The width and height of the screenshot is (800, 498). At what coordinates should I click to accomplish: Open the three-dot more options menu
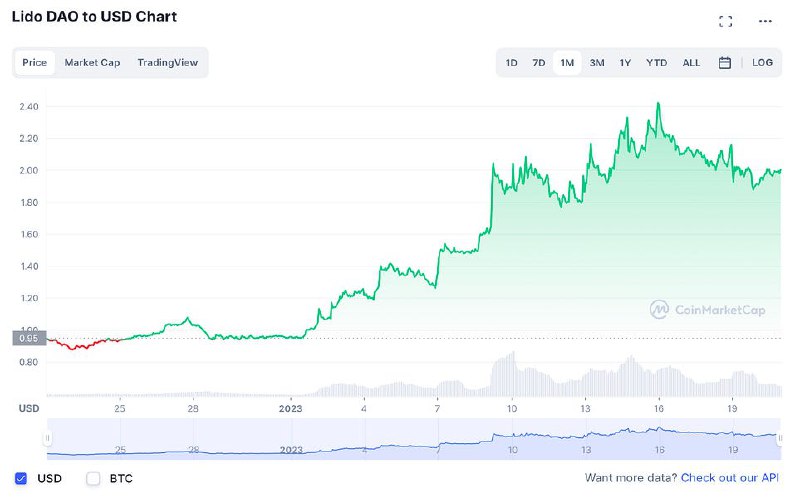click(x=766, y=22)
